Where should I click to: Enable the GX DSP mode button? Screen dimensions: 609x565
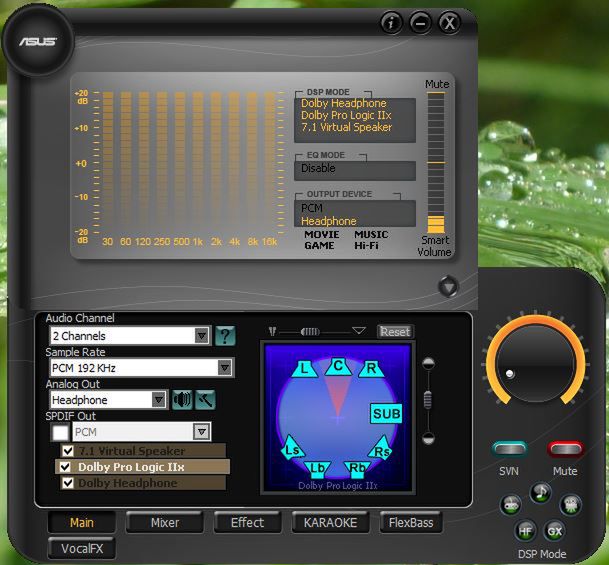pos(554,531)
